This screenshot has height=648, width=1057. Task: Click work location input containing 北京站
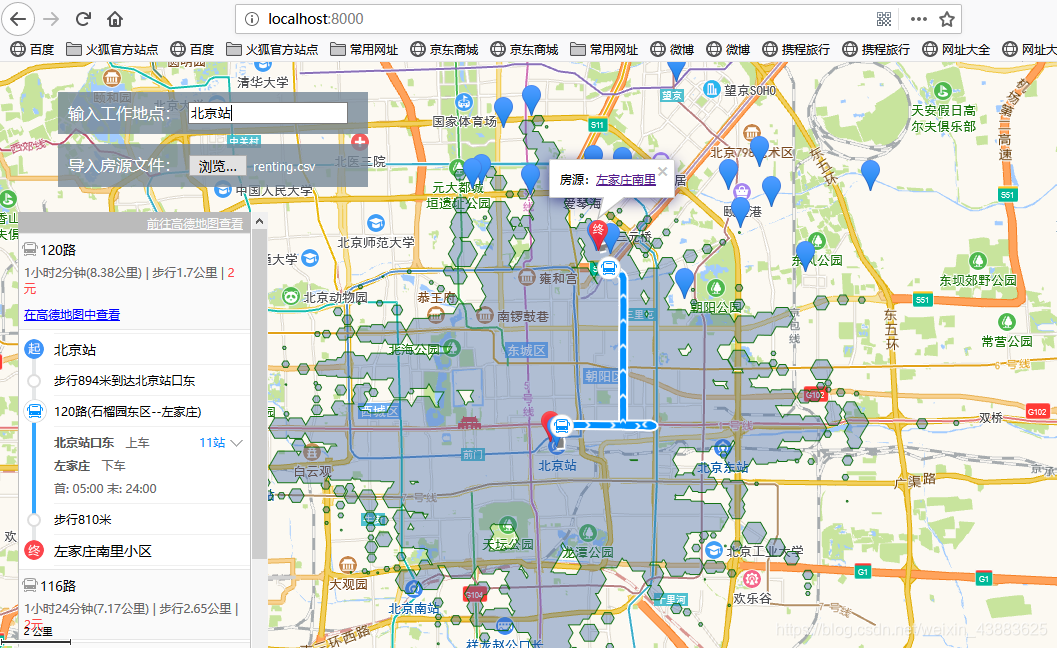(268, 113)
